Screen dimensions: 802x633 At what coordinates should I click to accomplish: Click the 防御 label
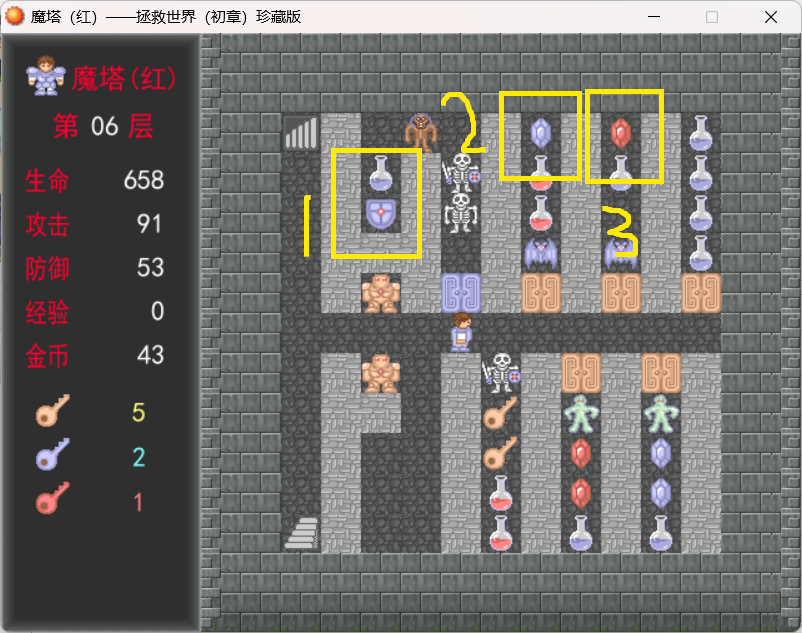(47, 269)
